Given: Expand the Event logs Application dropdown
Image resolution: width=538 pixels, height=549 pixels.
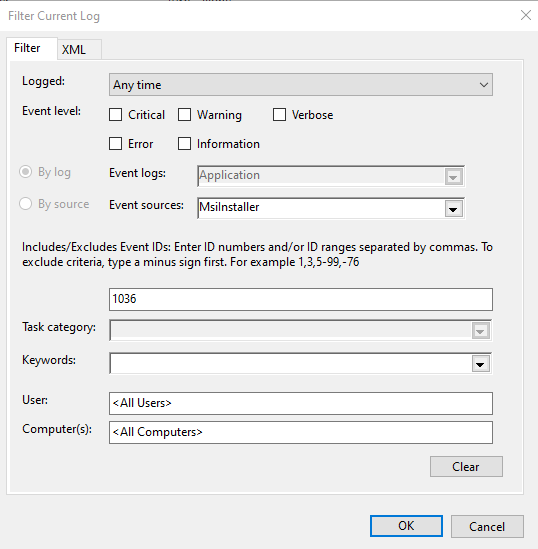Looking at the screenshot, I should coord(454,177).
